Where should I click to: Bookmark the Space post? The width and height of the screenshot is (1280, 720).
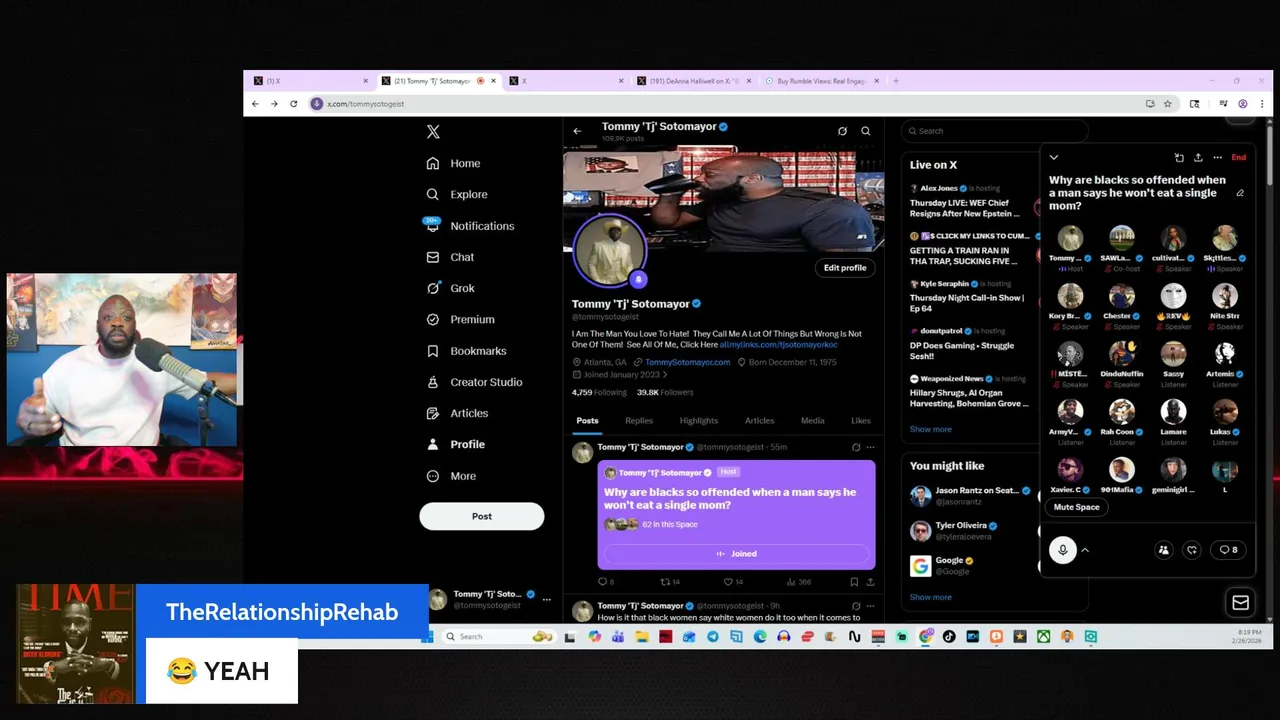tap(854, 581)
